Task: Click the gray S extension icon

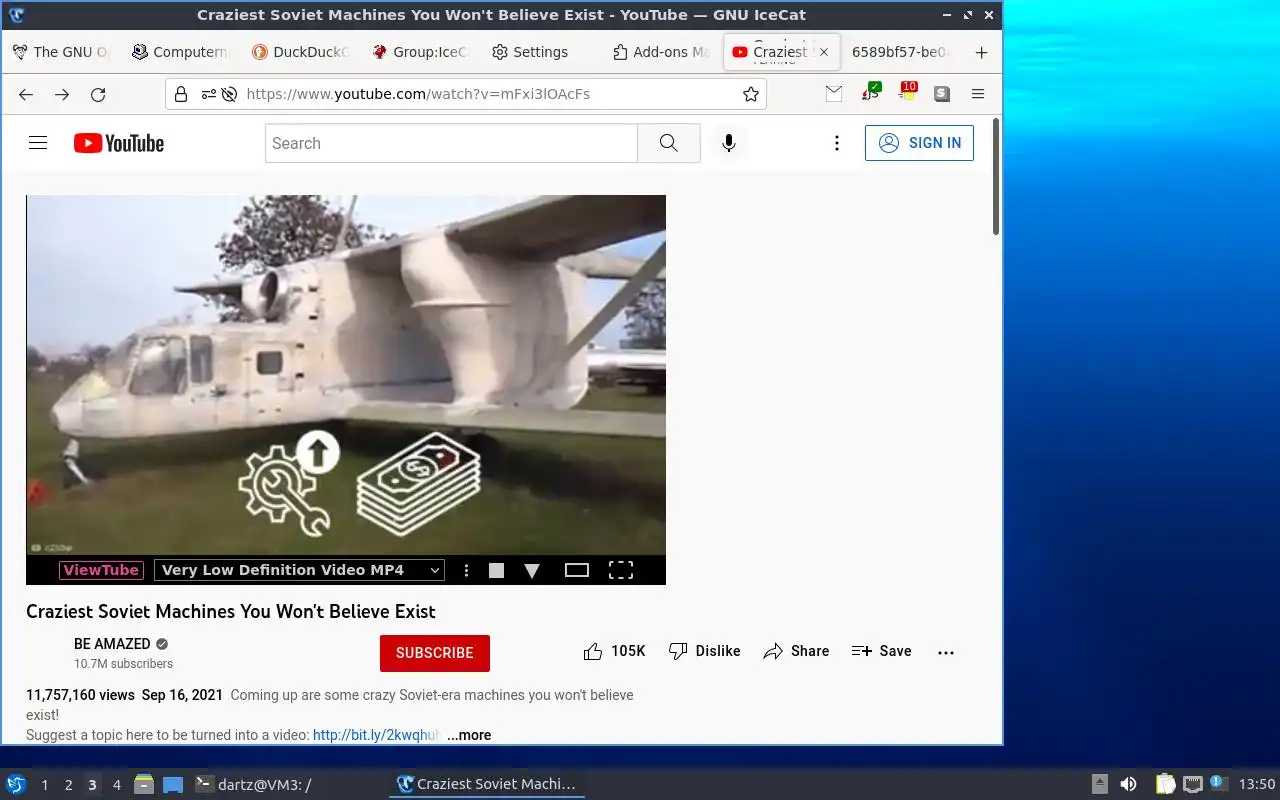Action: (x=942, y=93)
